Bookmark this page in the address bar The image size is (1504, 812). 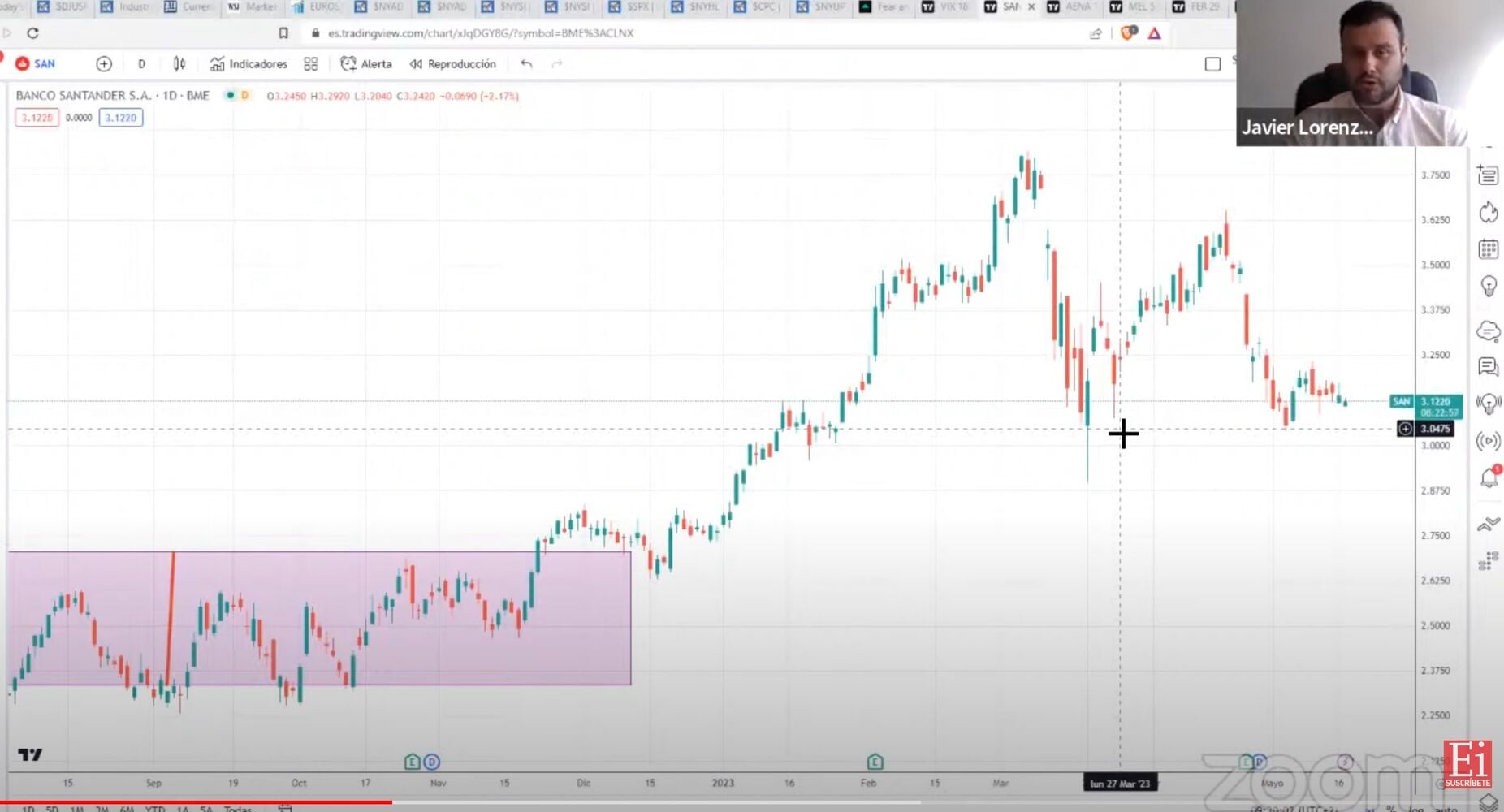(283, 33)
